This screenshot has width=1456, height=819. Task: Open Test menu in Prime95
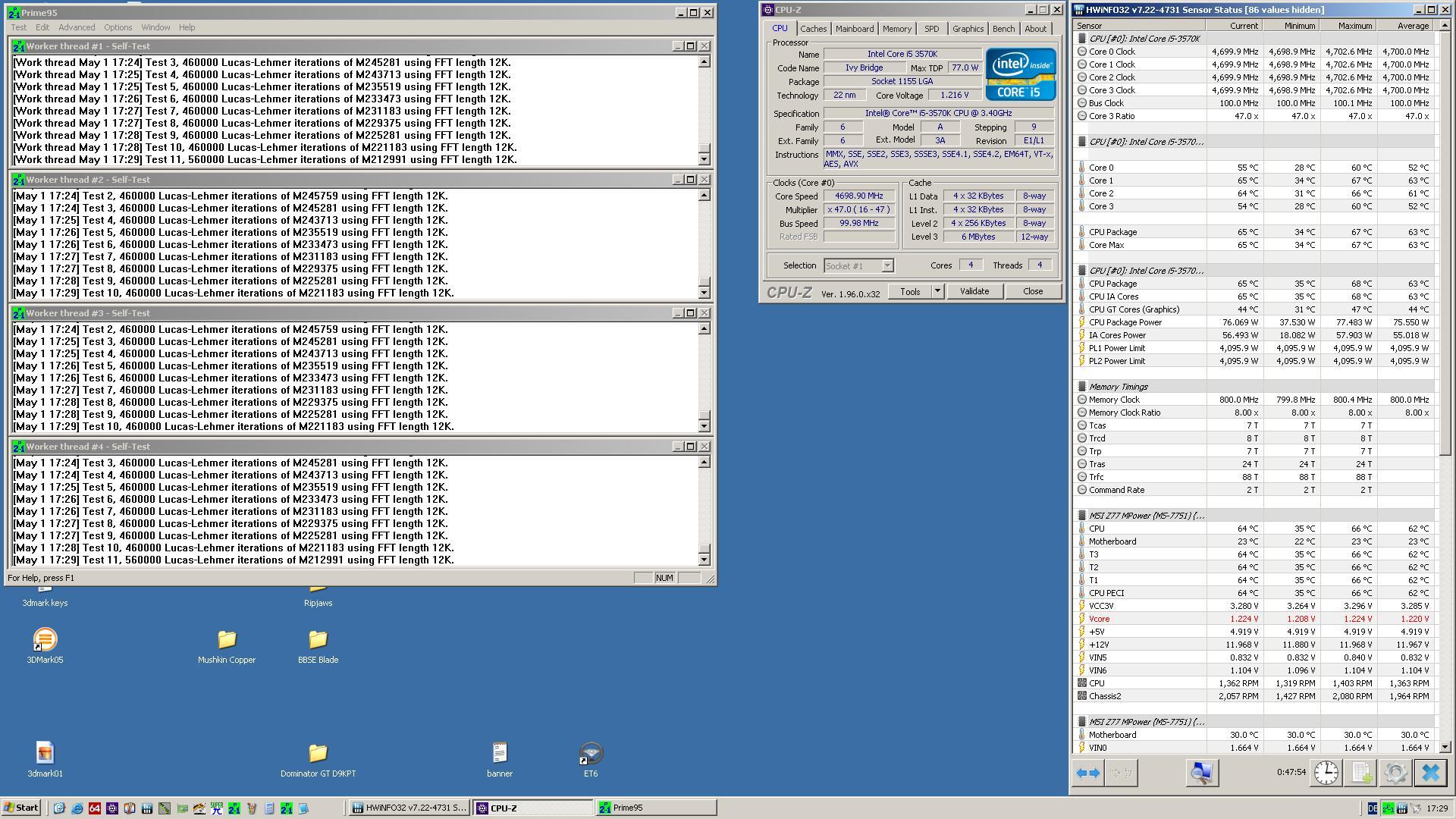point(18,27)
